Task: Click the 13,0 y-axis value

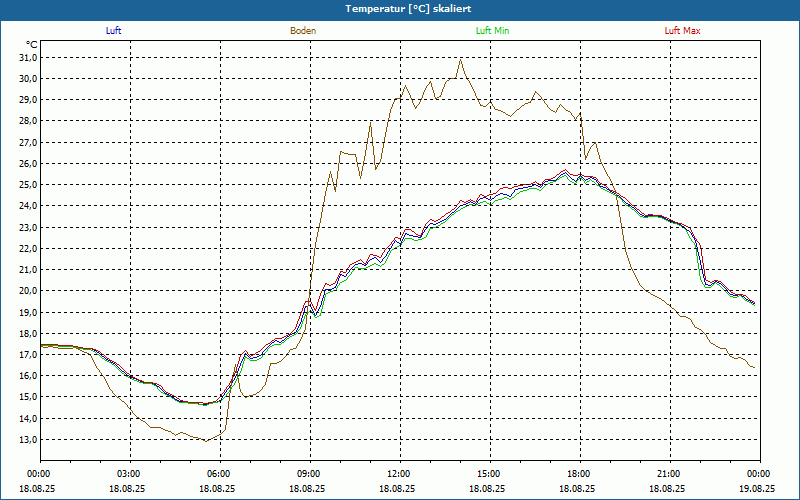Action: [28, 439]
